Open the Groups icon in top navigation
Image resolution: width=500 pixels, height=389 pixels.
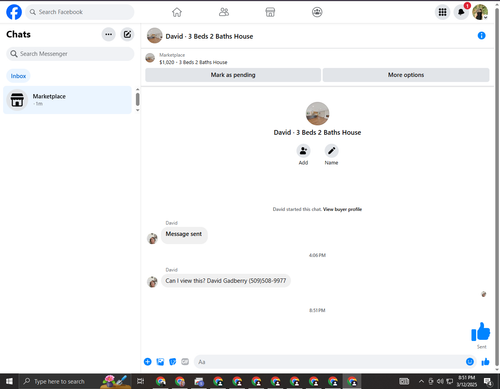(x=317, y=12)
